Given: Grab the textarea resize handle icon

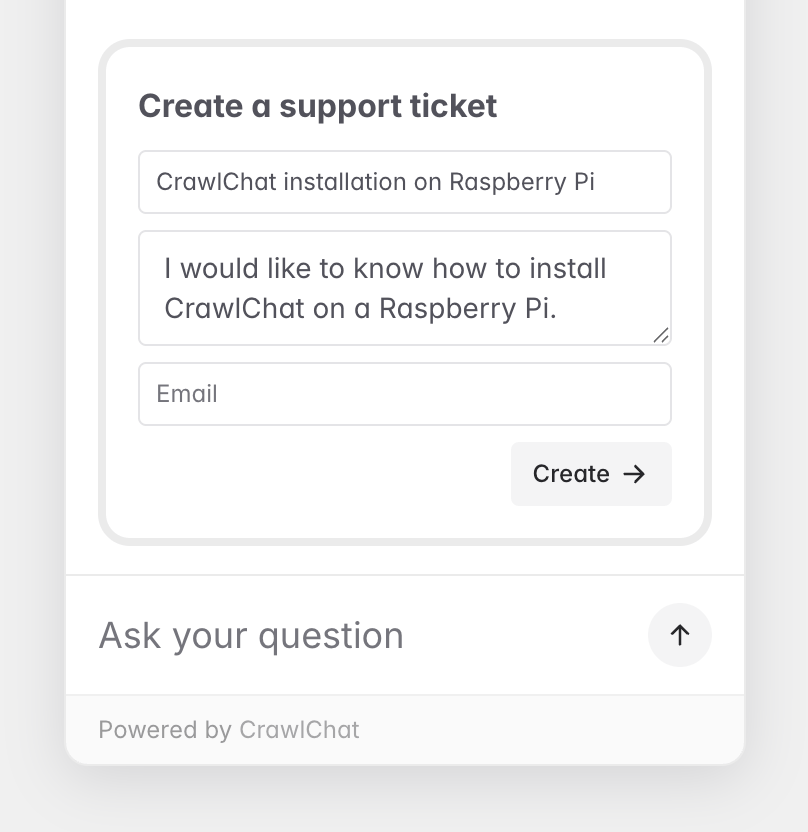Looking at the screenshot, I should point(661,335).
